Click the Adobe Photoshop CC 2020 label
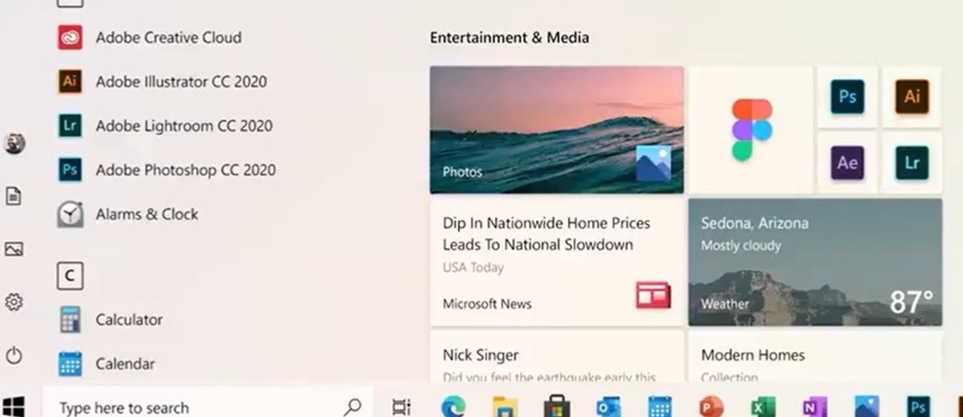 pyautogui.click(x=186, y=170)
